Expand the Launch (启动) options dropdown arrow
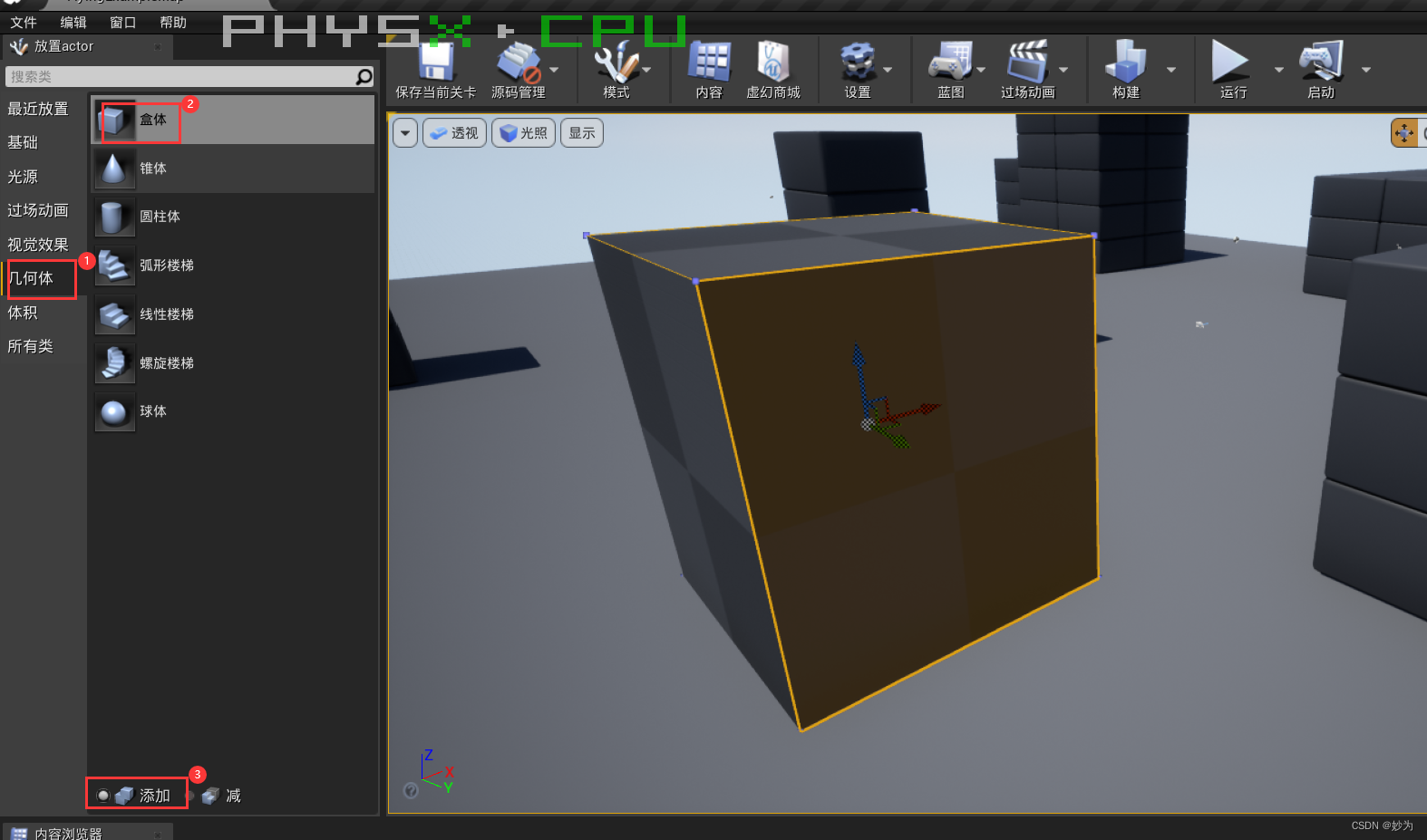 [x=1366, y=70]
